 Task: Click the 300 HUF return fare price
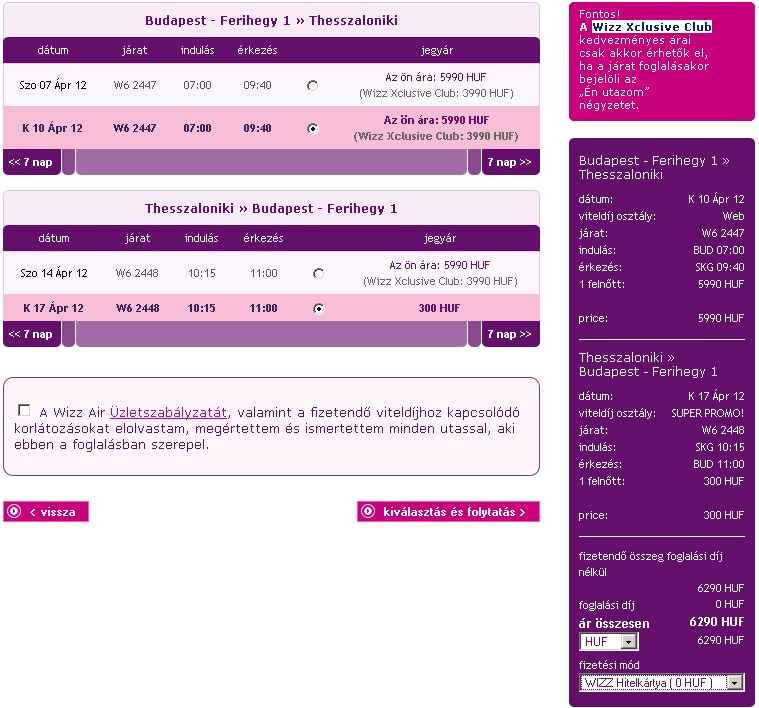pyautogui.click(x=439, y=308)
